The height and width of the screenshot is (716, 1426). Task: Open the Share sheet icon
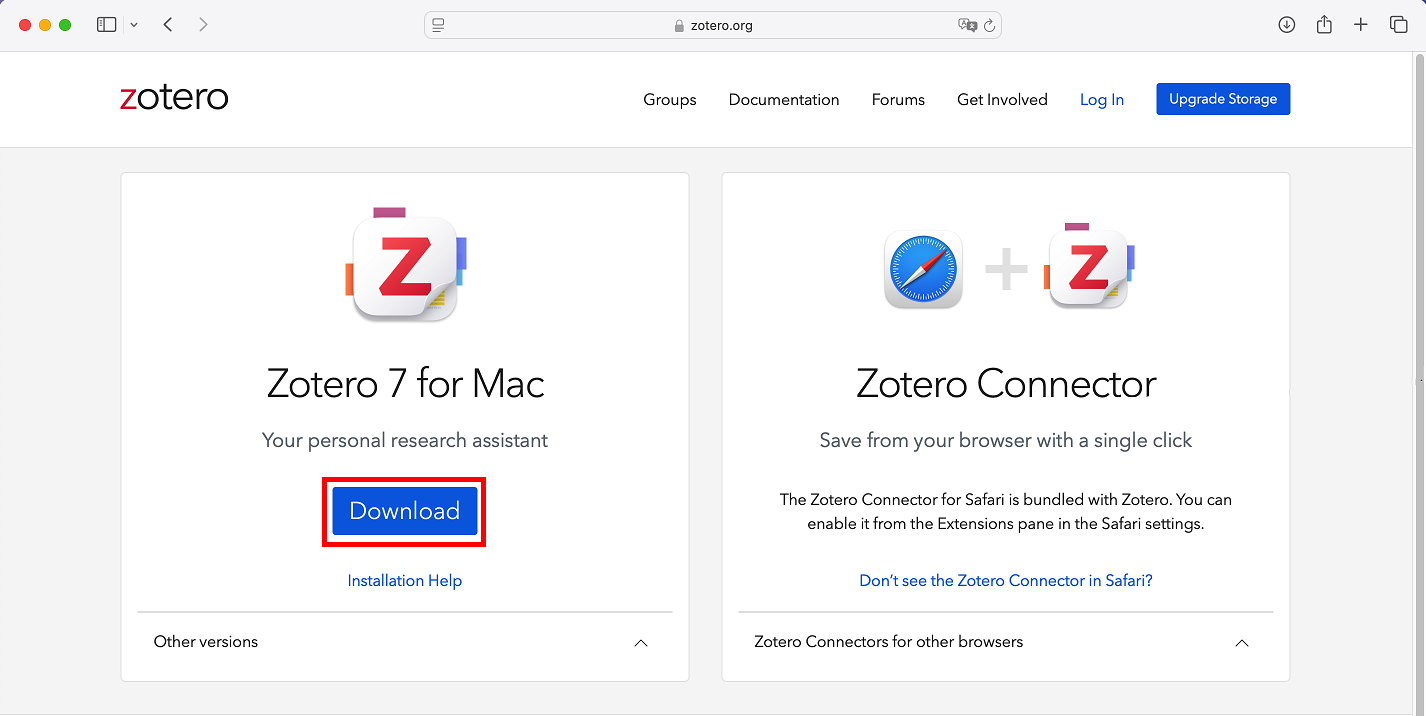click(1324, 25)
